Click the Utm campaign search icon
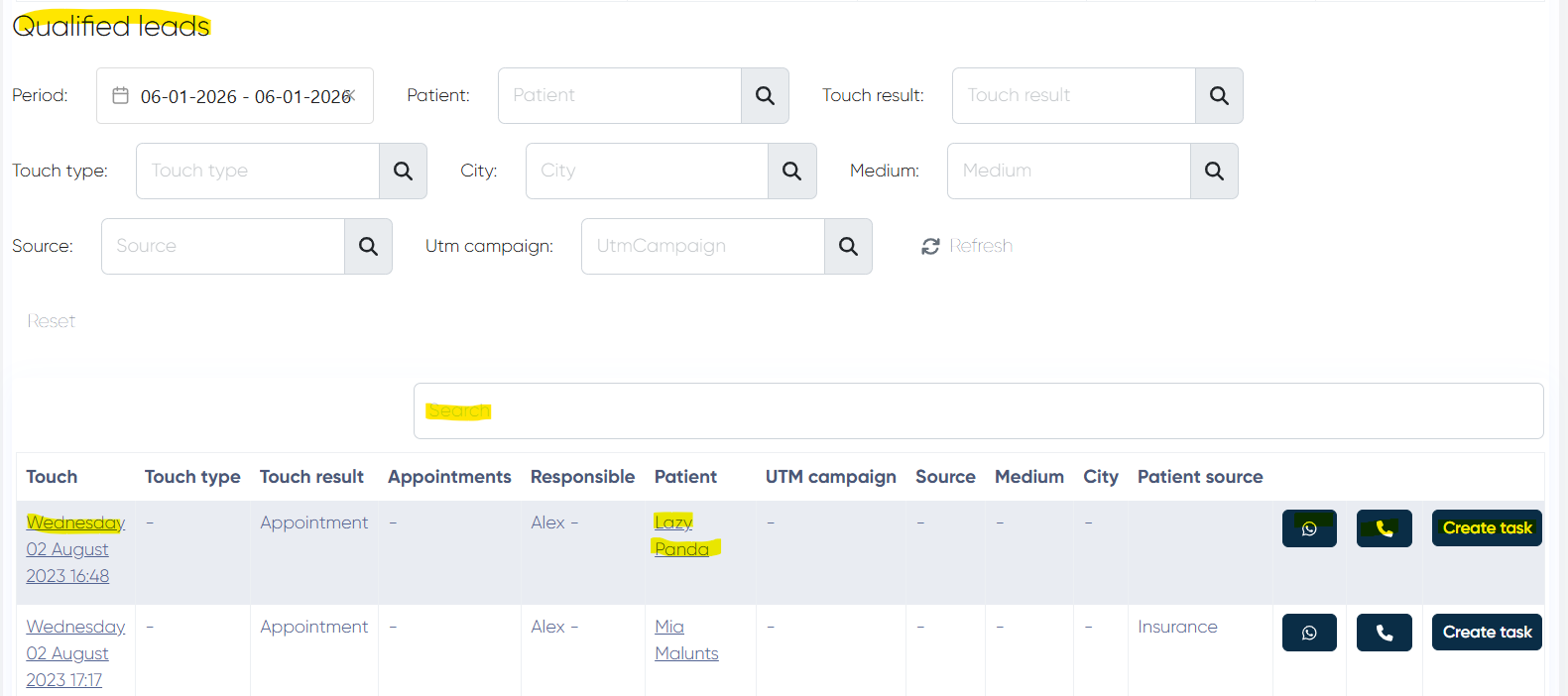Viewport: 1568px width, 696px height. 848,247
